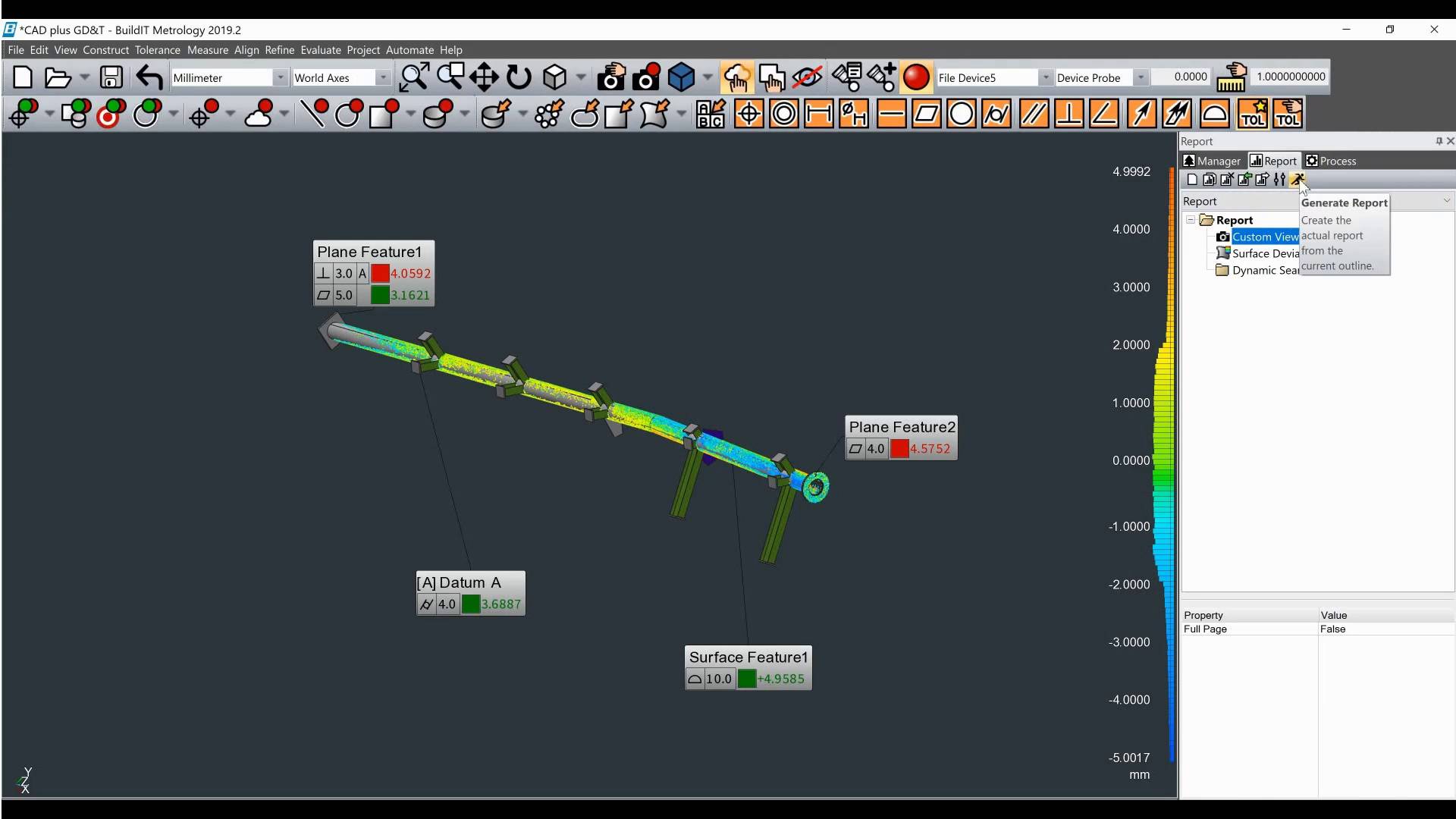Click the Straightness tolerance line icon

891,115
